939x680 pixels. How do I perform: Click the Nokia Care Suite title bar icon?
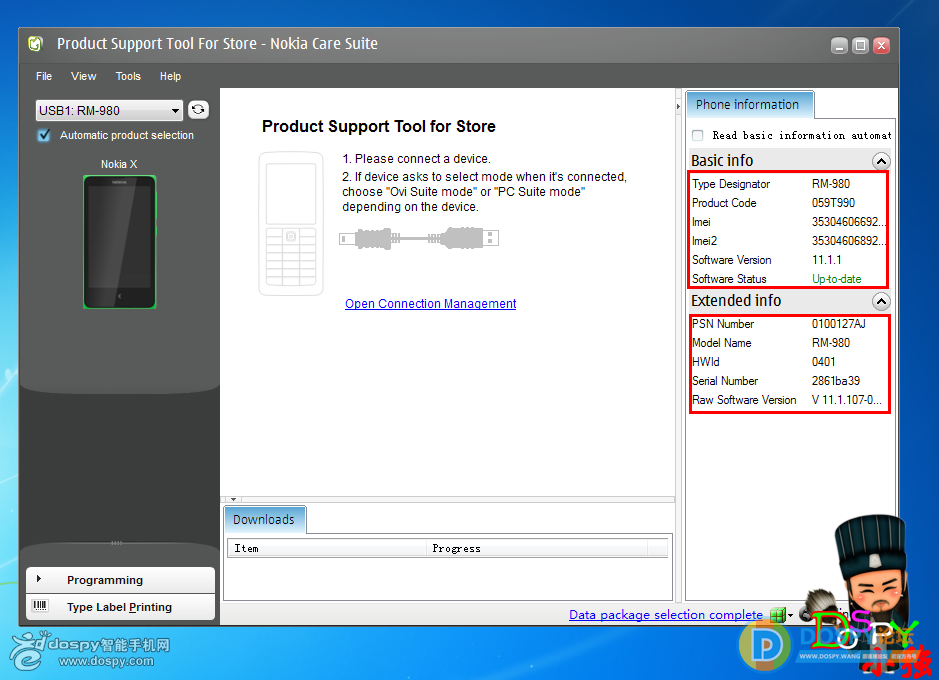36,44
